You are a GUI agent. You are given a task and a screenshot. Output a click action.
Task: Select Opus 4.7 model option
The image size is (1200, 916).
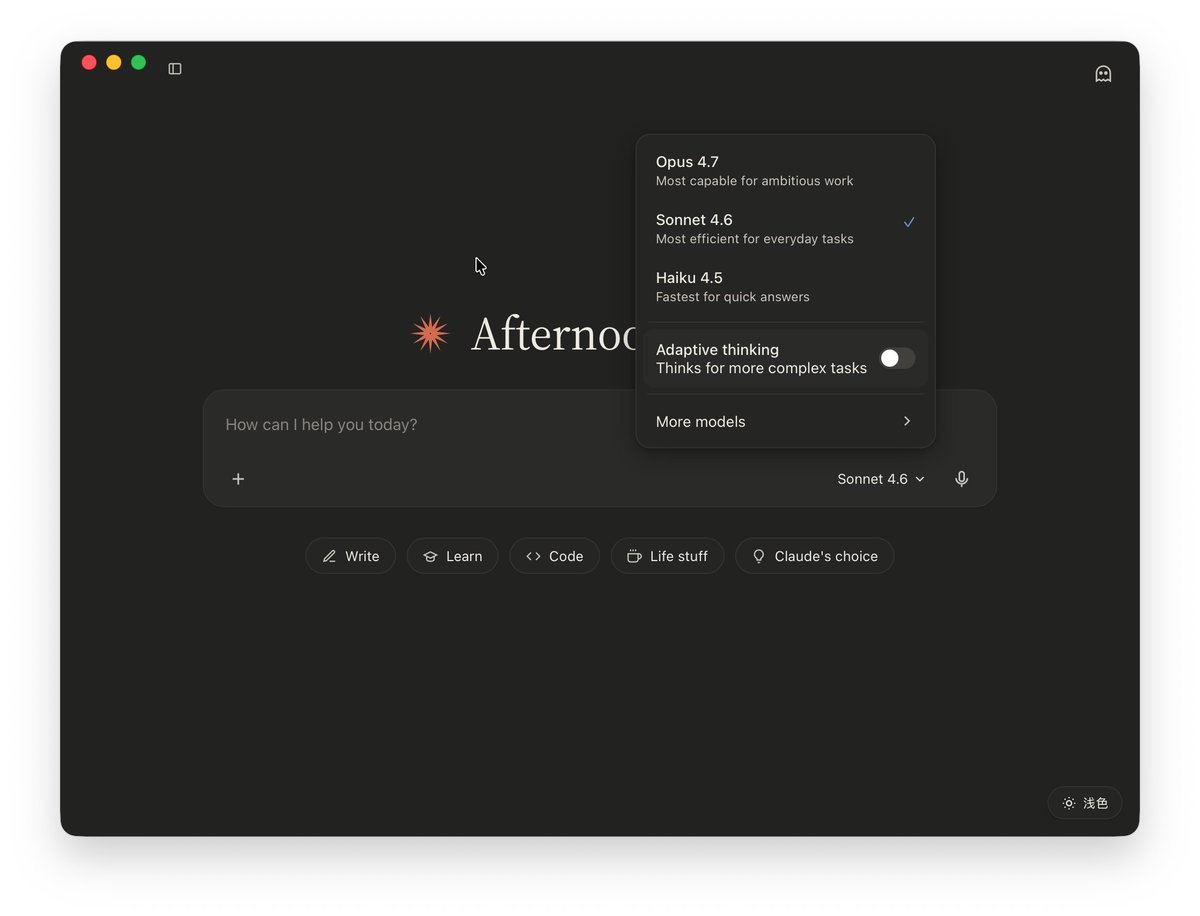(785, 171)
